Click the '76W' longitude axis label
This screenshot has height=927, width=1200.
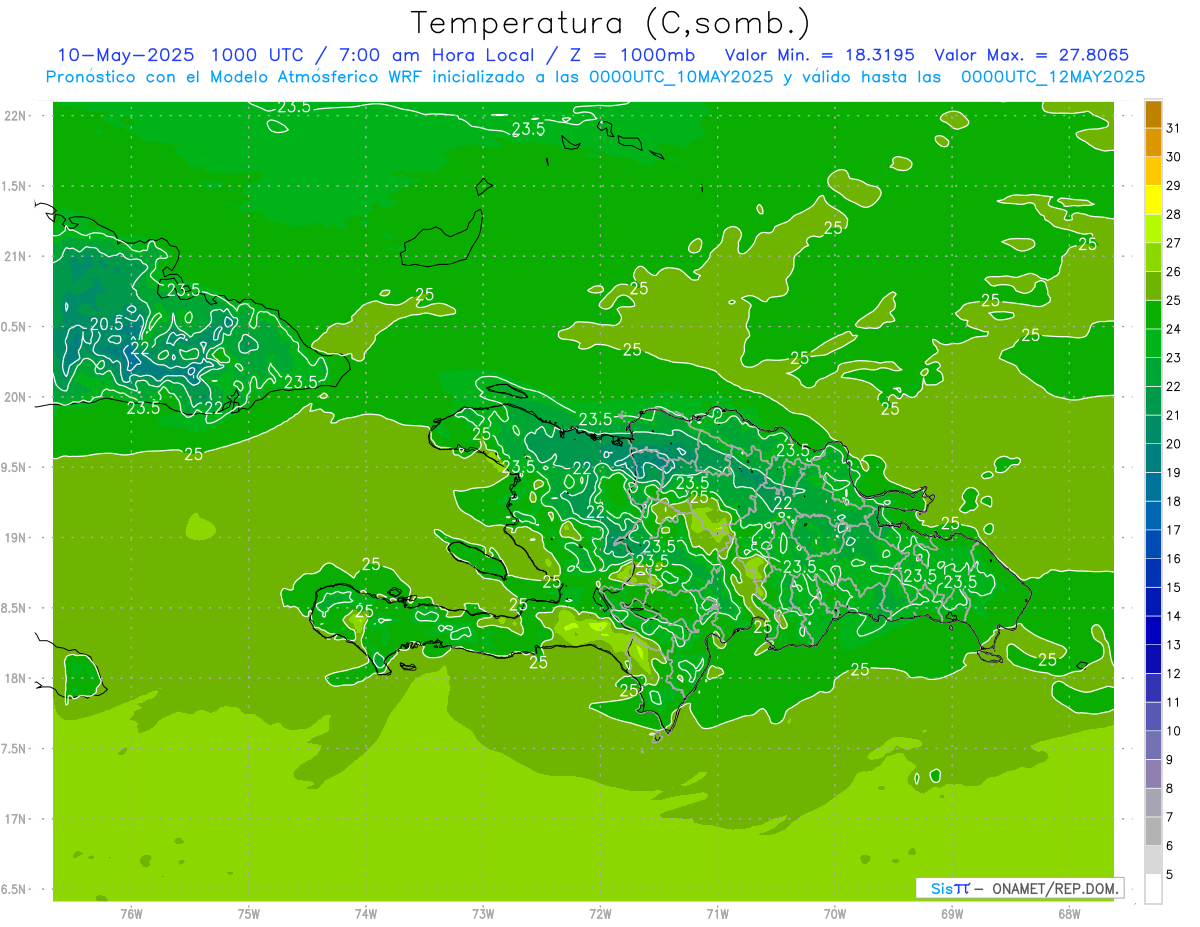[131, 913]
